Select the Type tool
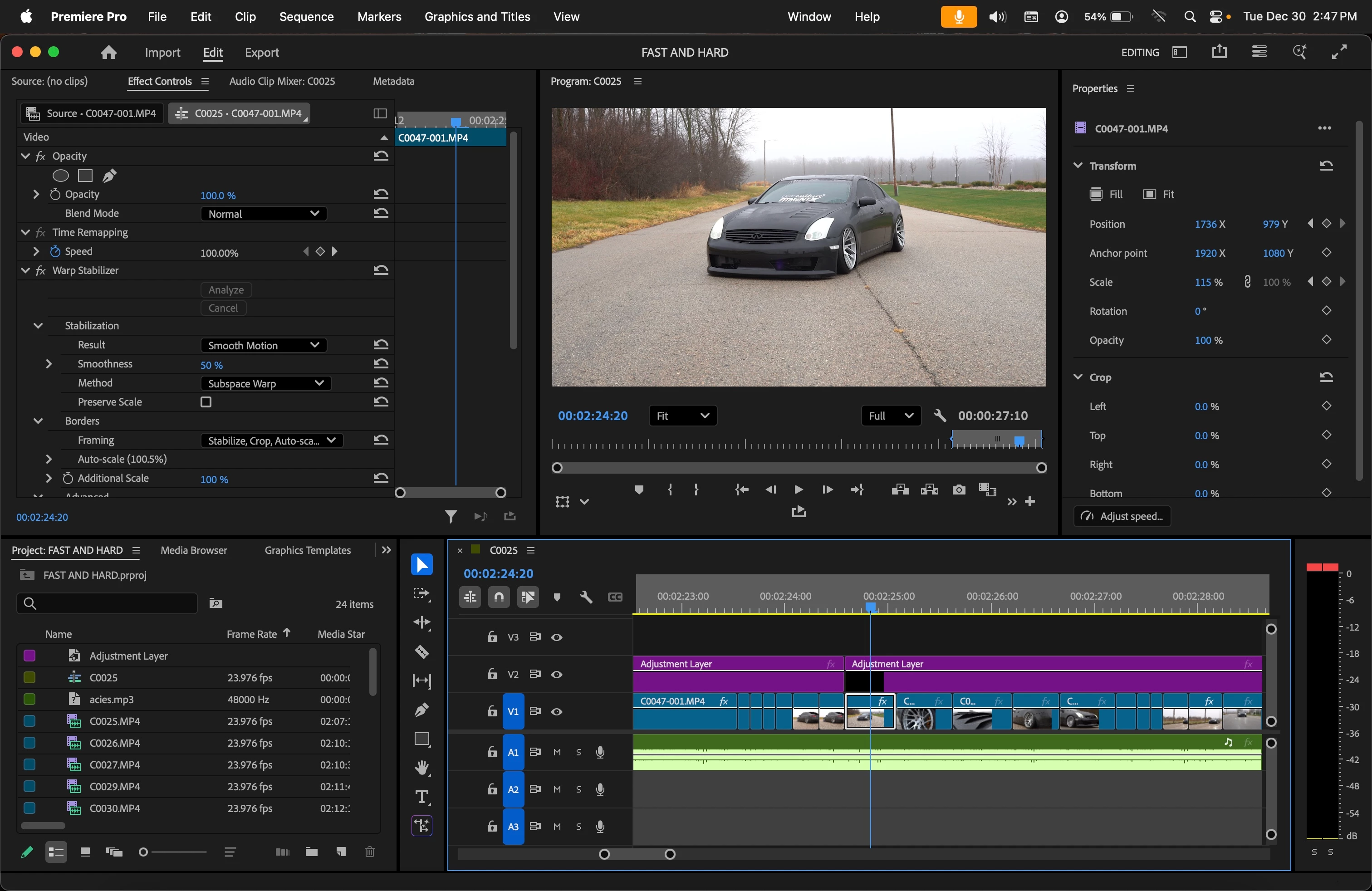1372x891 pixels. pyautogui.click(x=422, y=797)
